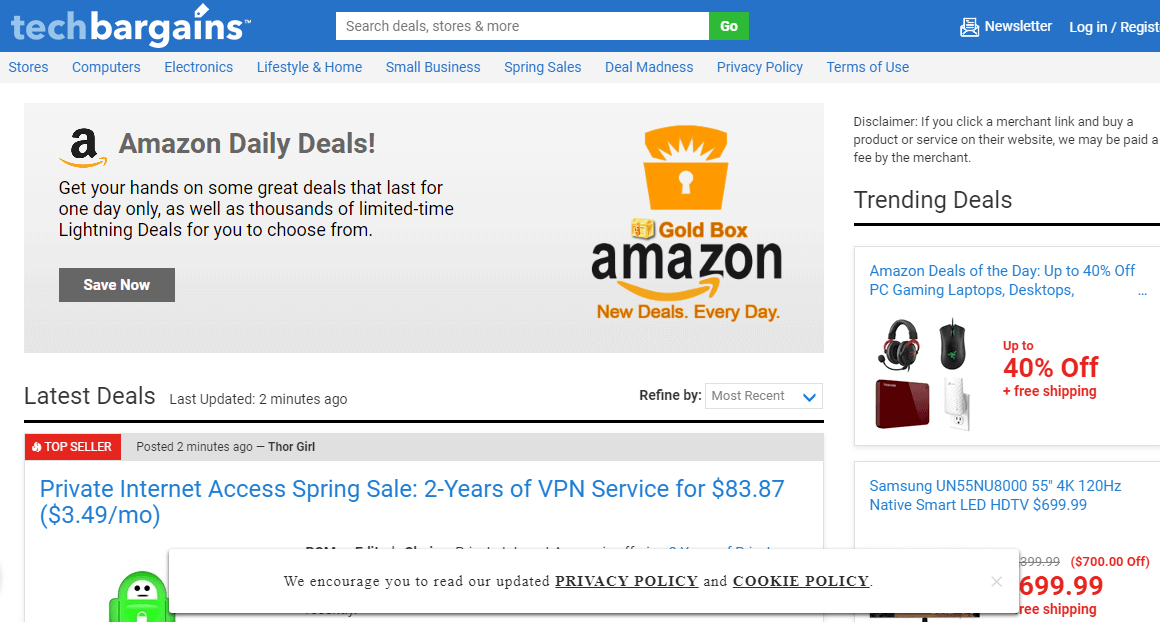Click the green VPN robot mascot image
Screen dimensions: 1160x622
[x=140, y=596]
